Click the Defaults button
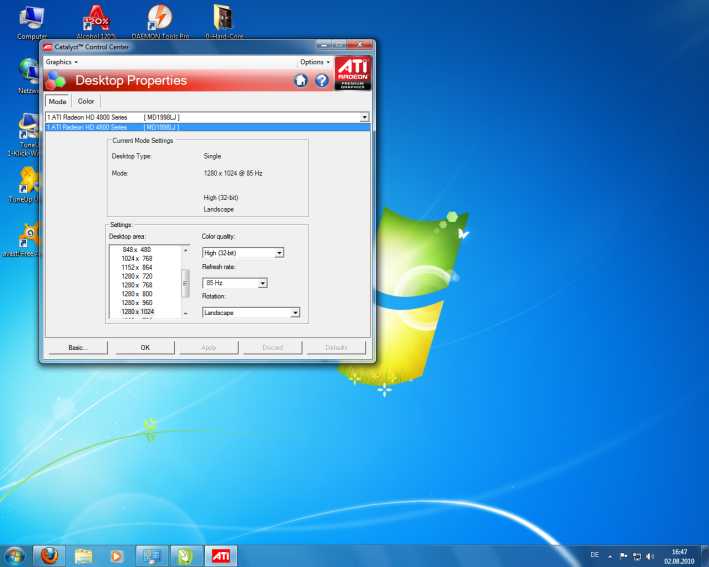 pyautogui.click(x=336, y=347)
